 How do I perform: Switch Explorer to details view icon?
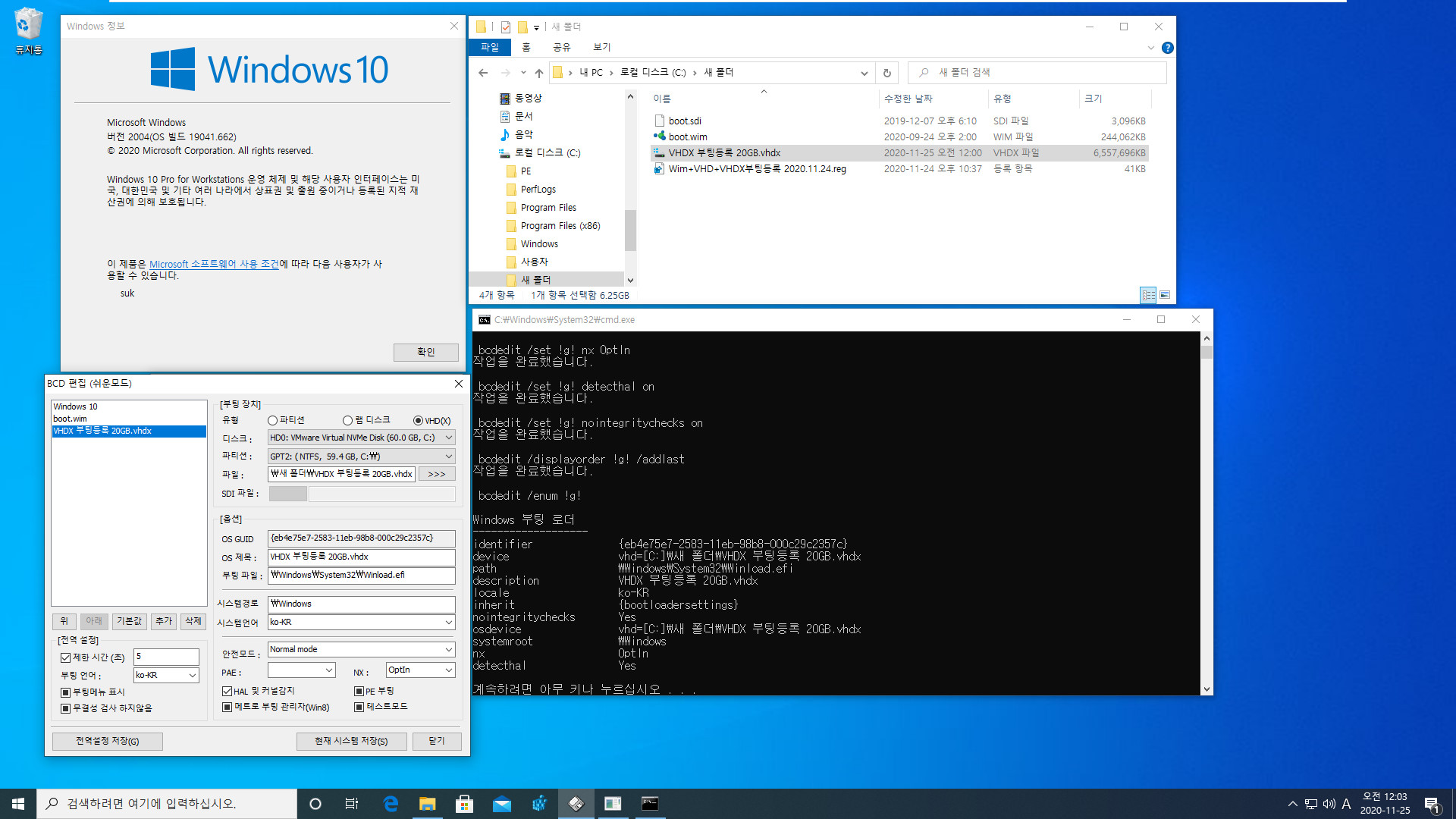click(1148, 295)
